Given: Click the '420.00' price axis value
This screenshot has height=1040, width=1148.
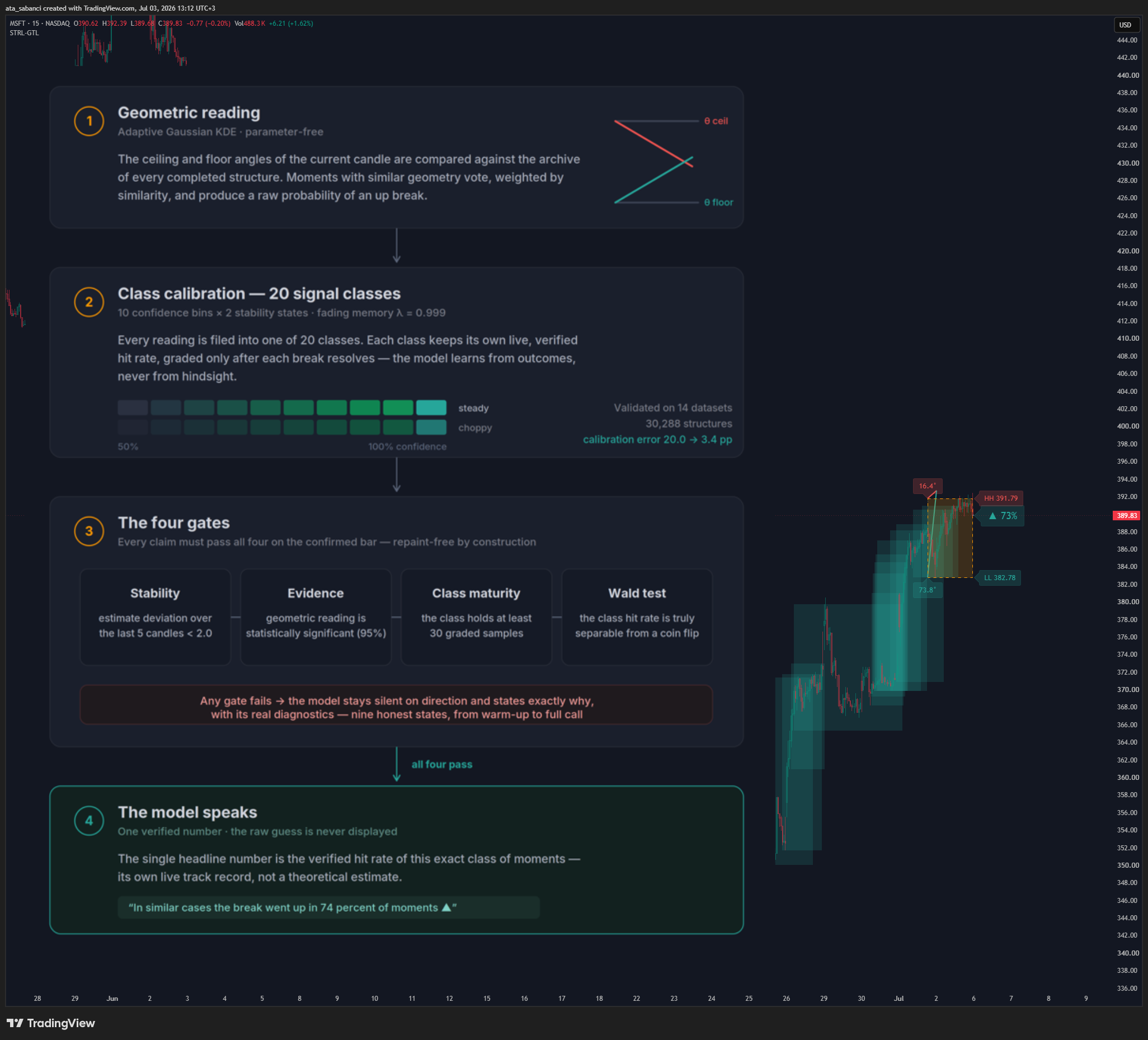Looking at the screenshot, I should point(1127,251).
